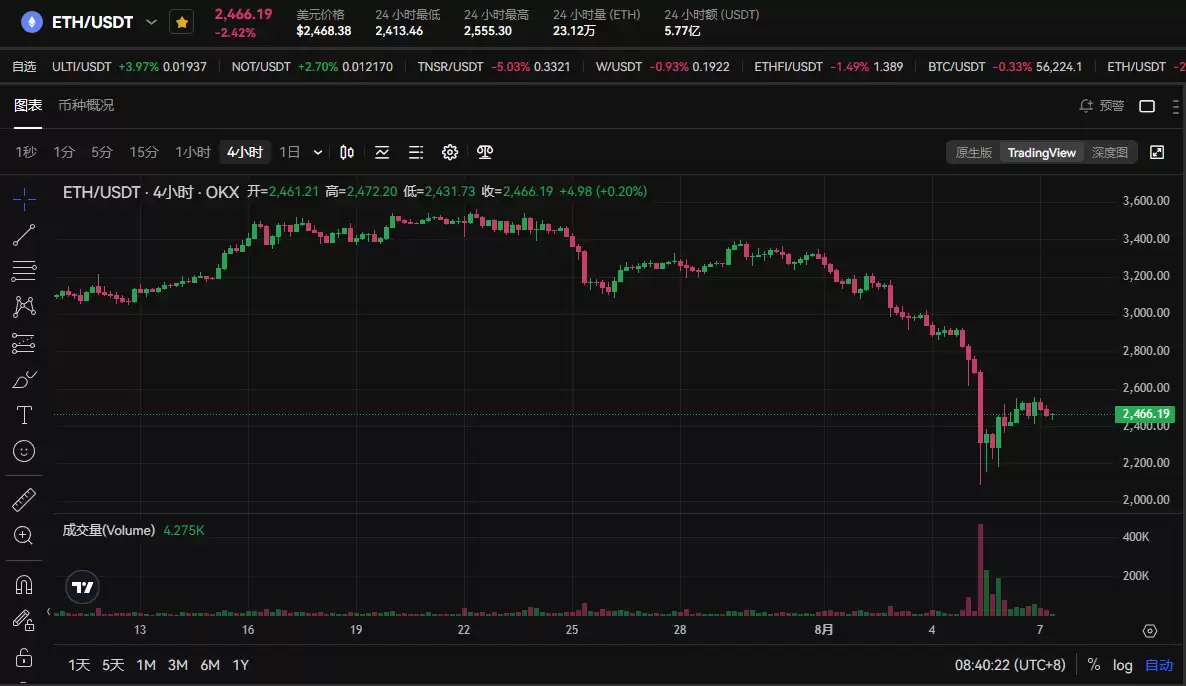The image size is (1186, 686).
Task: Select the crosshair cursor tool
Action: click(x=24, y=198)
